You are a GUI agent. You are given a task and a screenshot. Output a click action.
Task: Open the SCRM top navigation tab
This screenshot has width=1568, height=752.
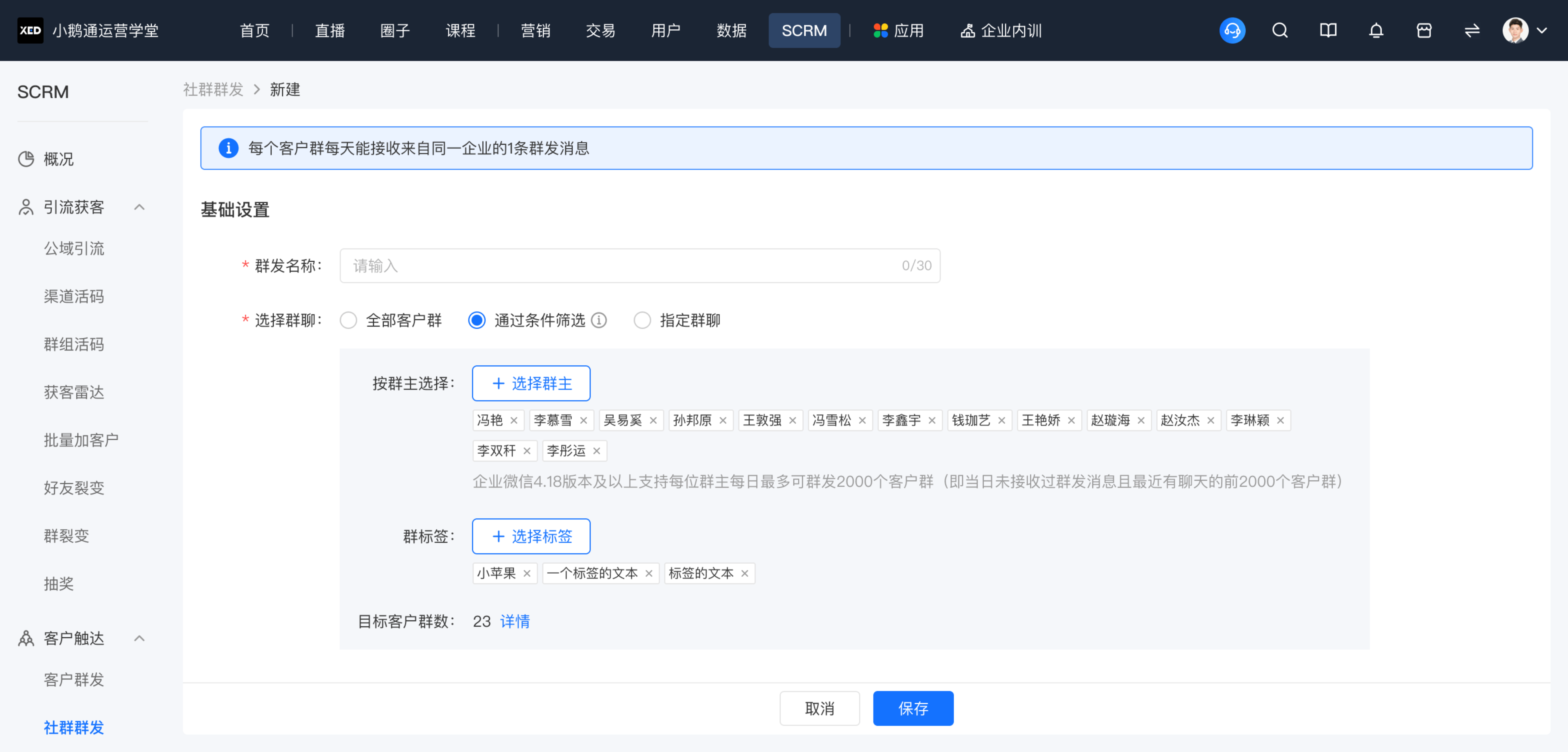[804, 30]
